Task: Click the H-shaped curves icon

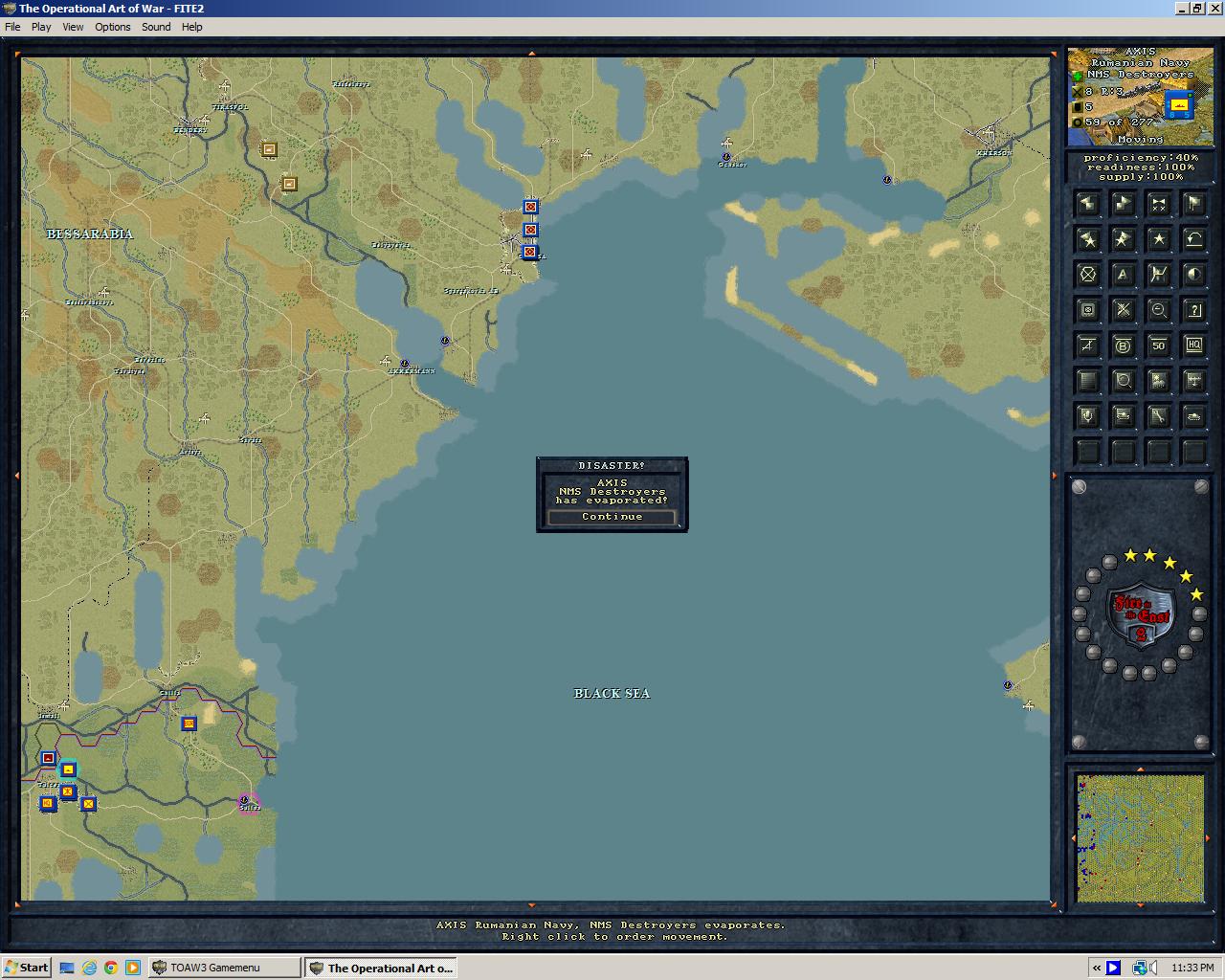Action: [x=1158, y=275]
